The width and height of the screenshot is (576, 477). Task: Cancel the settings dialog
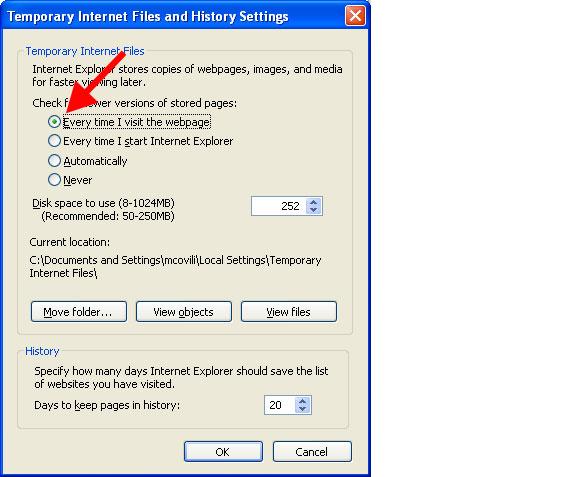coord(312,451)
